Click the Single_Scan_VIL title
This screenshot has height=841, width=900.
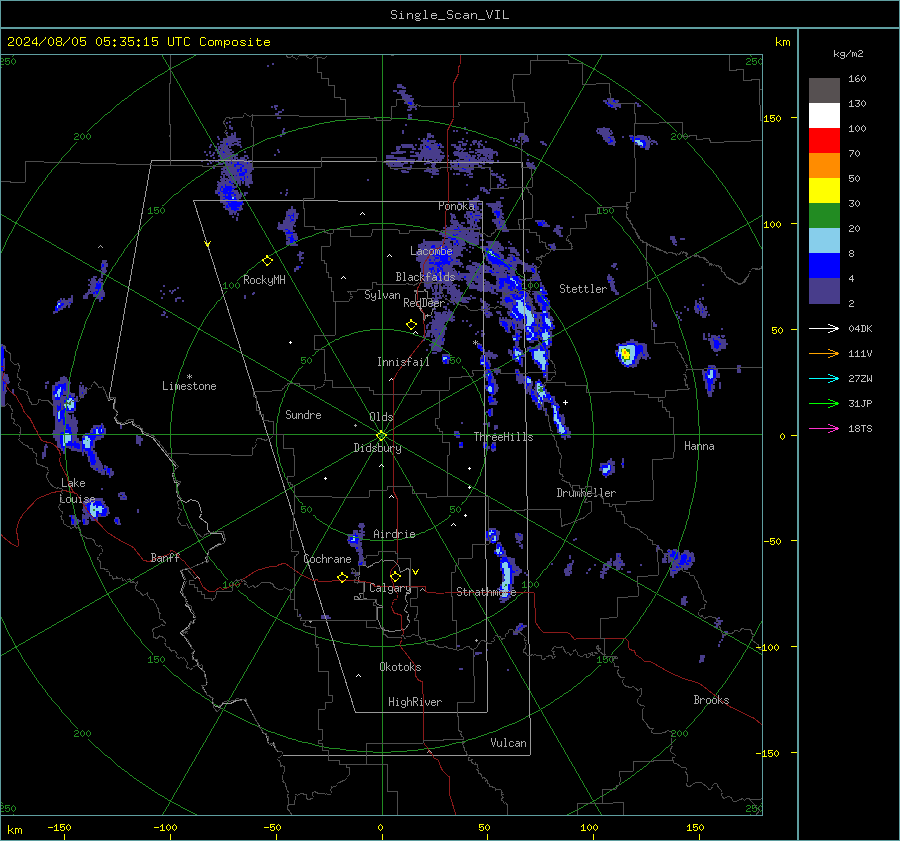point(449,15)
